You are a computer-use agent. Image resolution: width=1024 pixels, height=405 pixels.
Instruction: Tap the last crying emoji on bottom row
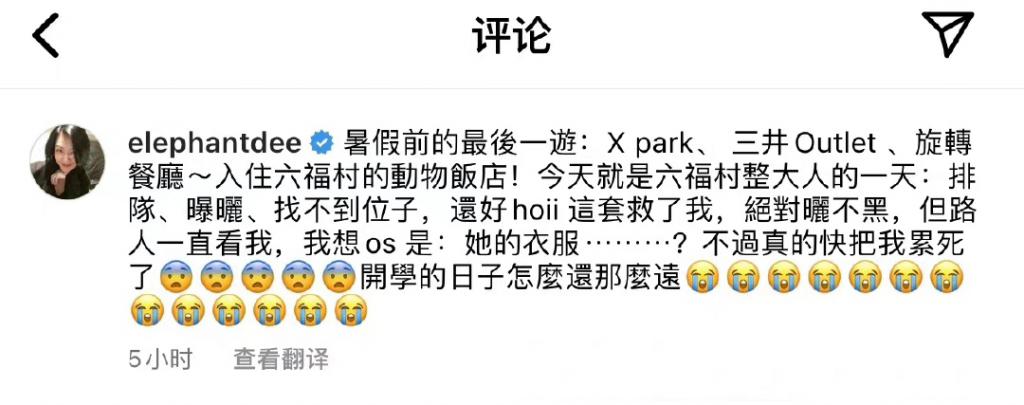351,311
